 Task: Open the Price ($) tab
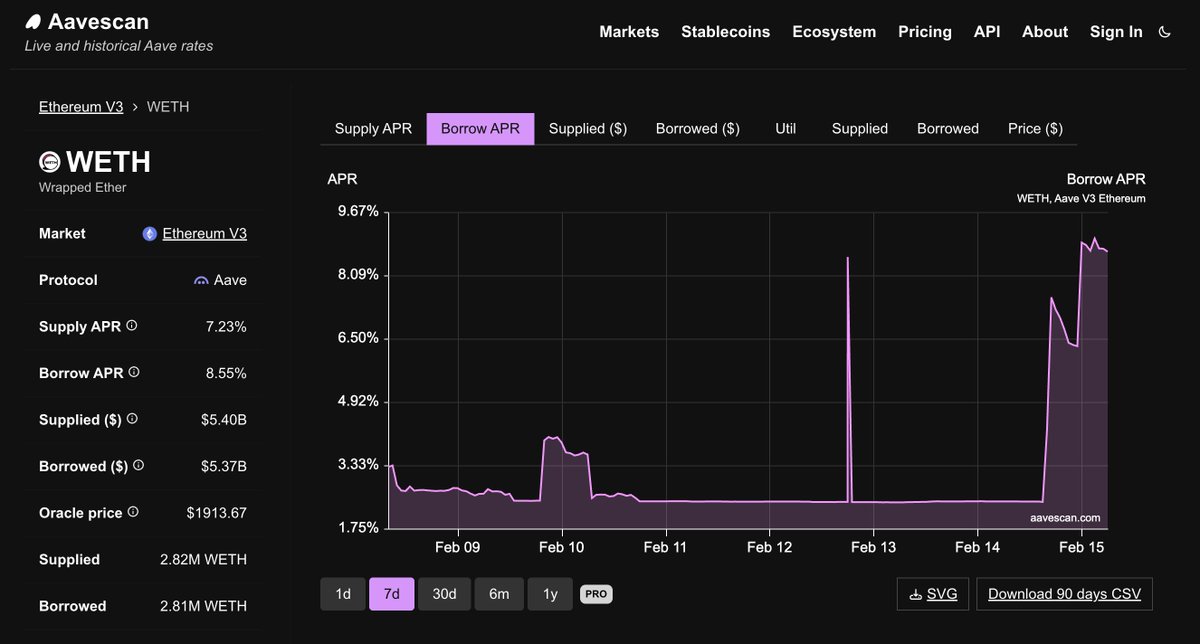pos(1035,129)
